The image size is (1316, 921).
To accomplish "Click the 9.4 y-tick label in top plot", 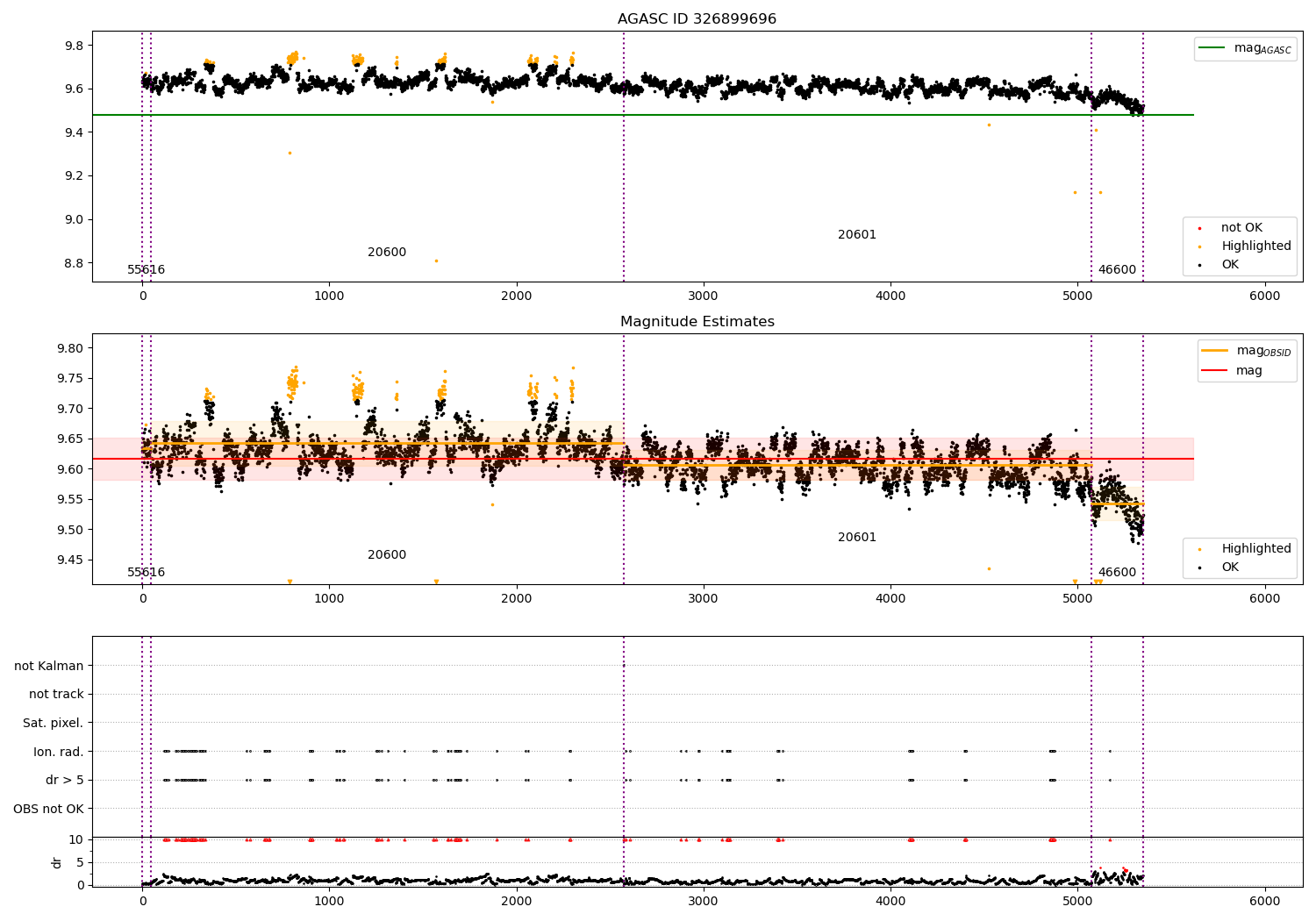I will pos(73,132).
